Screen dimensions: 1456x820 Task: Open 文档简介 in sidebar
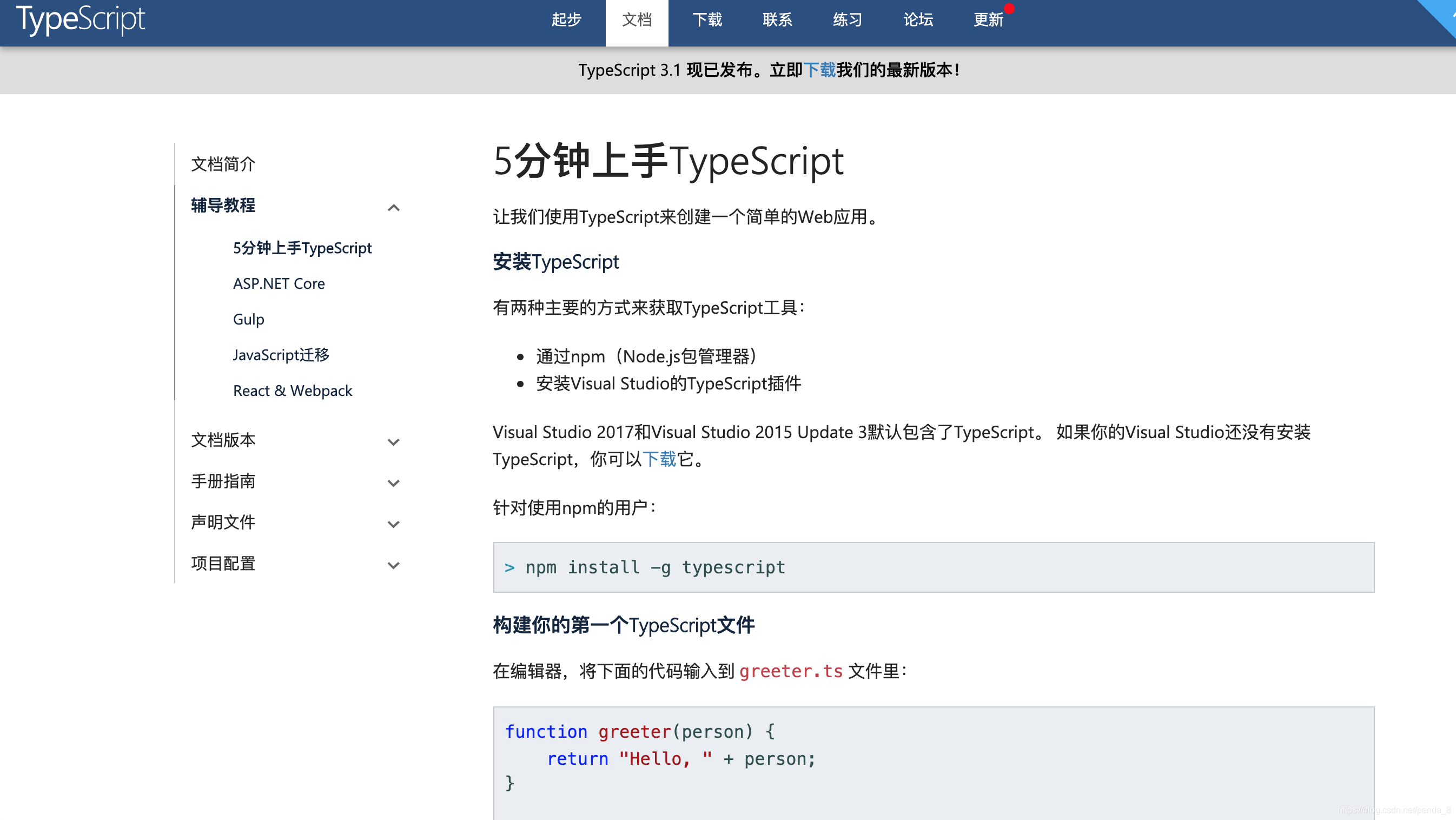(x=223, y=164)
